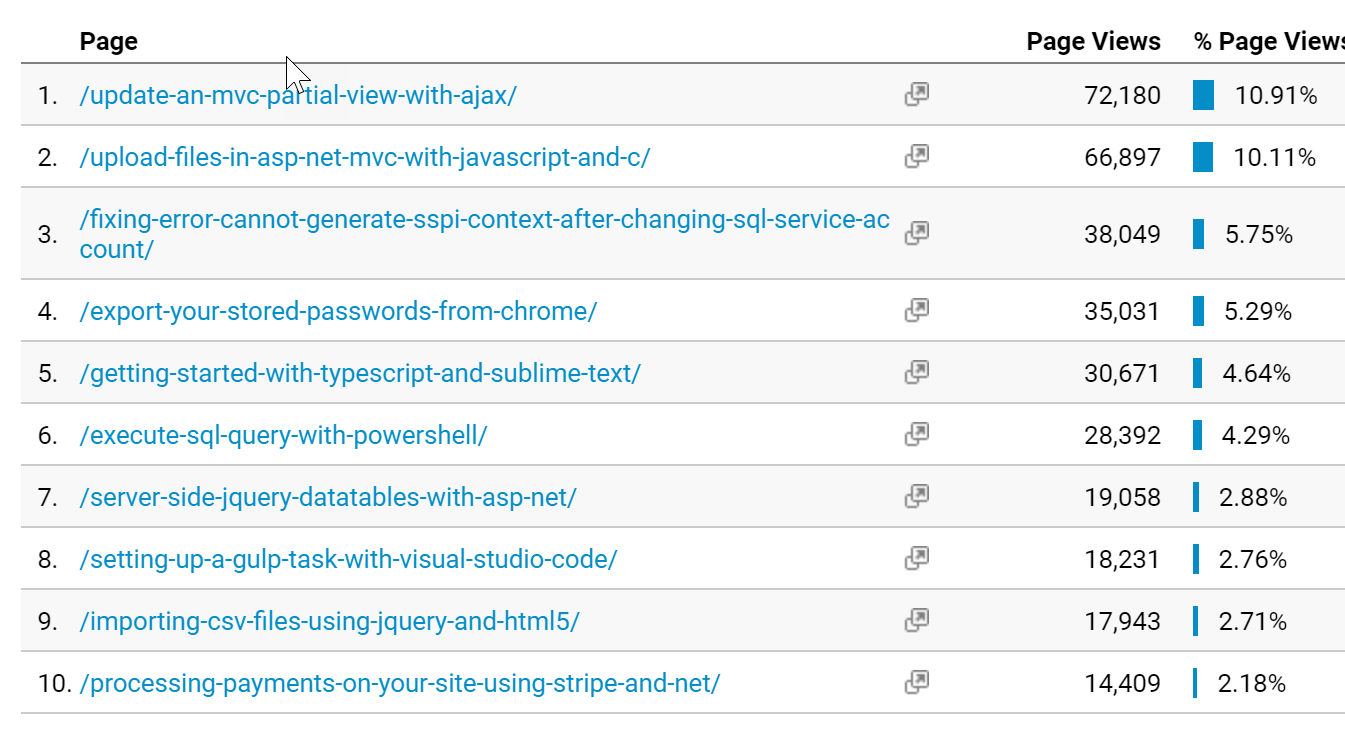
Task: Click external link icon for server-side-jquery-datatables row
Action: point(916,497)
